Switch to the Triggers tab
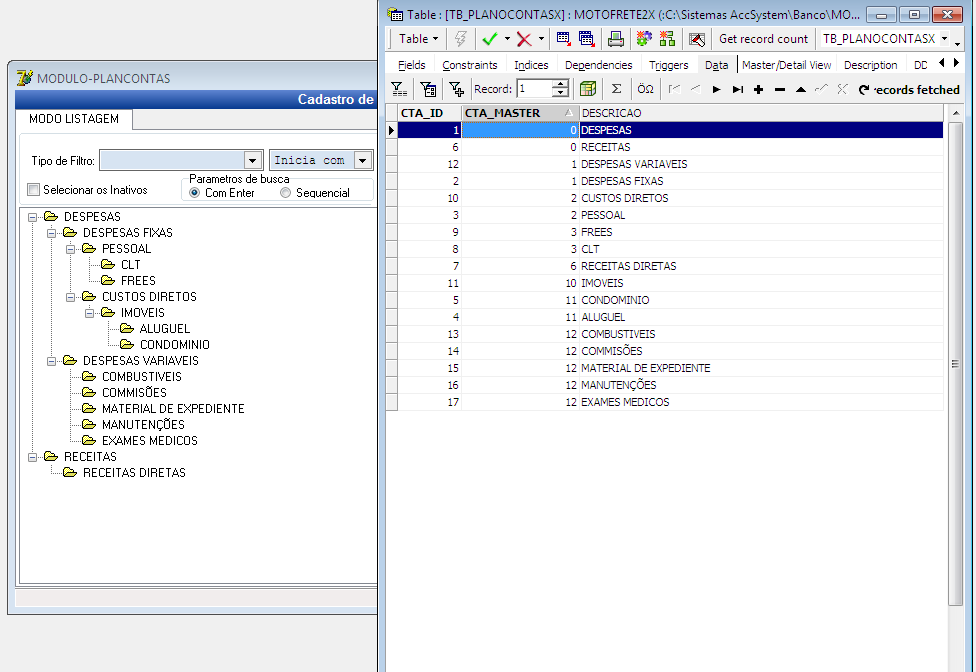This screenshot has width=976, height=672. (x=668, y=65)
